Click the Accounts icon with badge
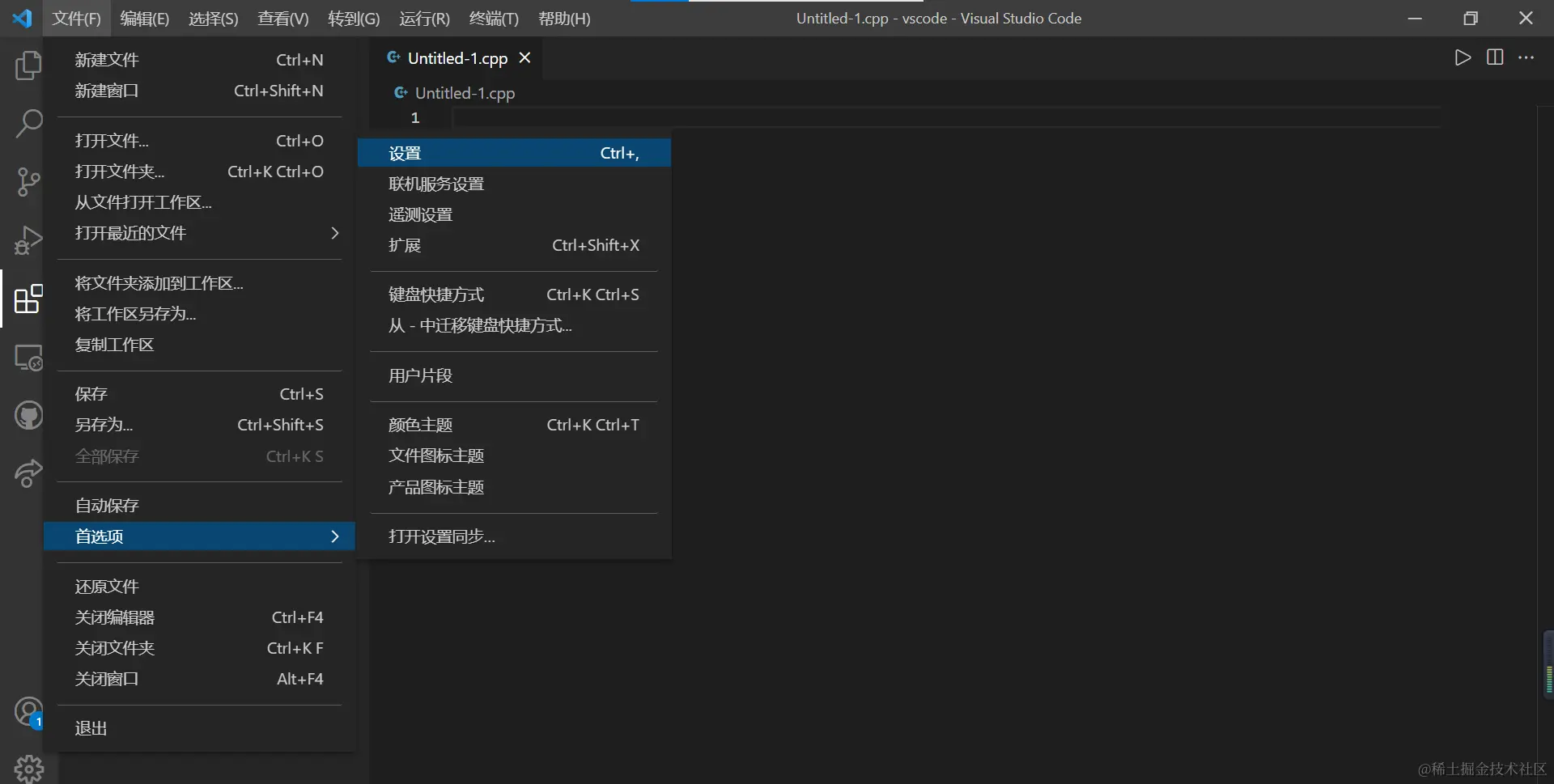 [28, 713]
